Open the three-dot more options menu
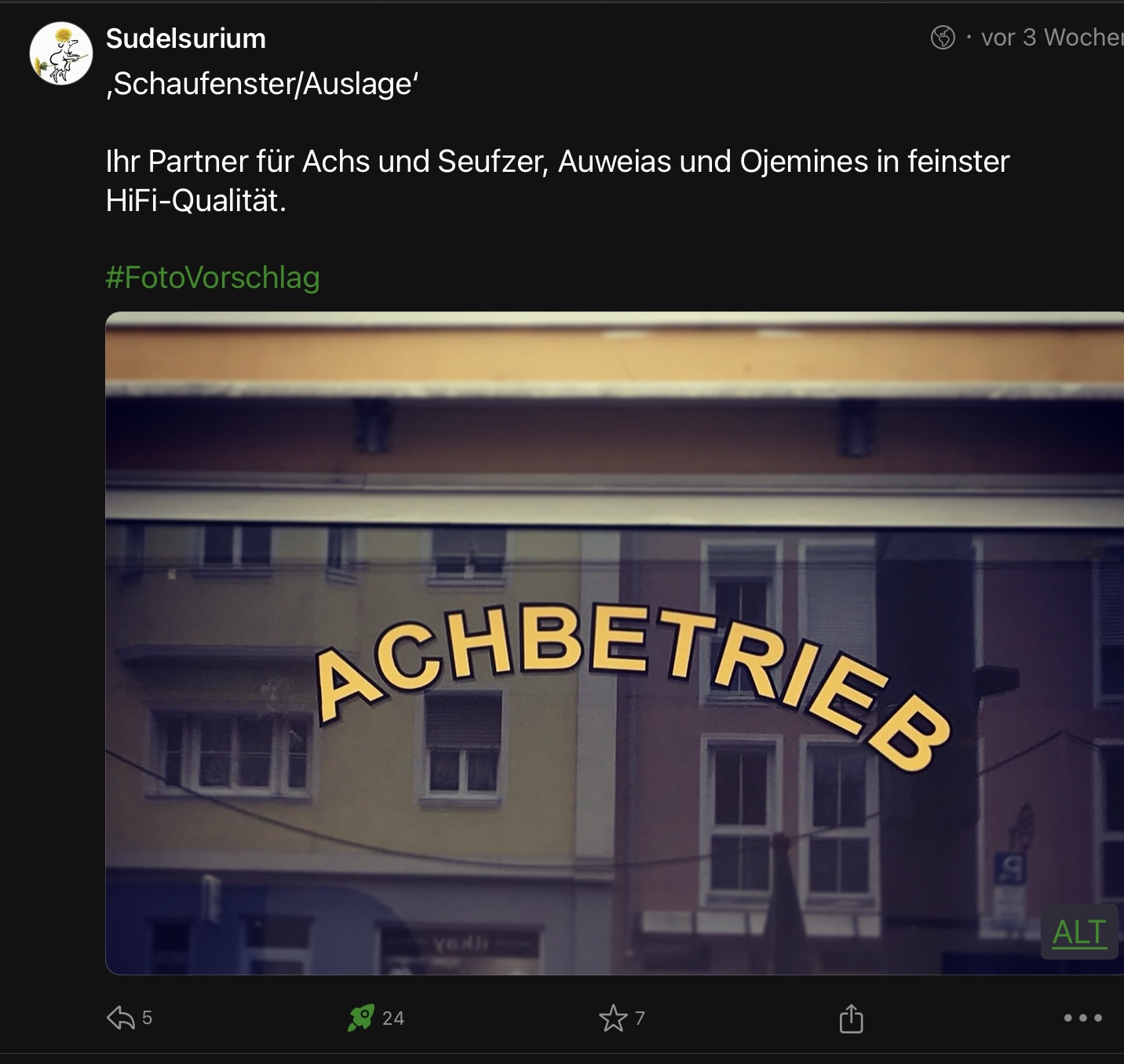The image size is (1124, 1064). point(1083,1018)
